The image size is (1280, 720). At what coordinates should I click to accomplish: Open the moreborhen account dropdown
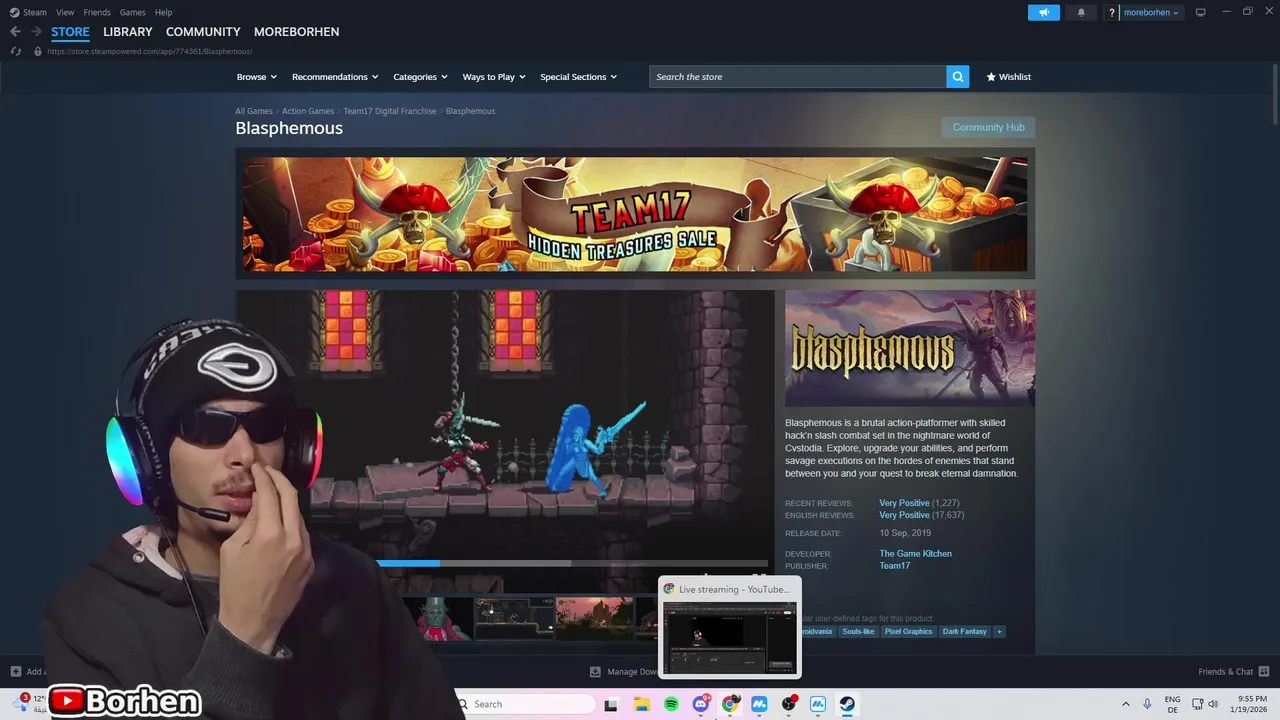click(1151, 12)
